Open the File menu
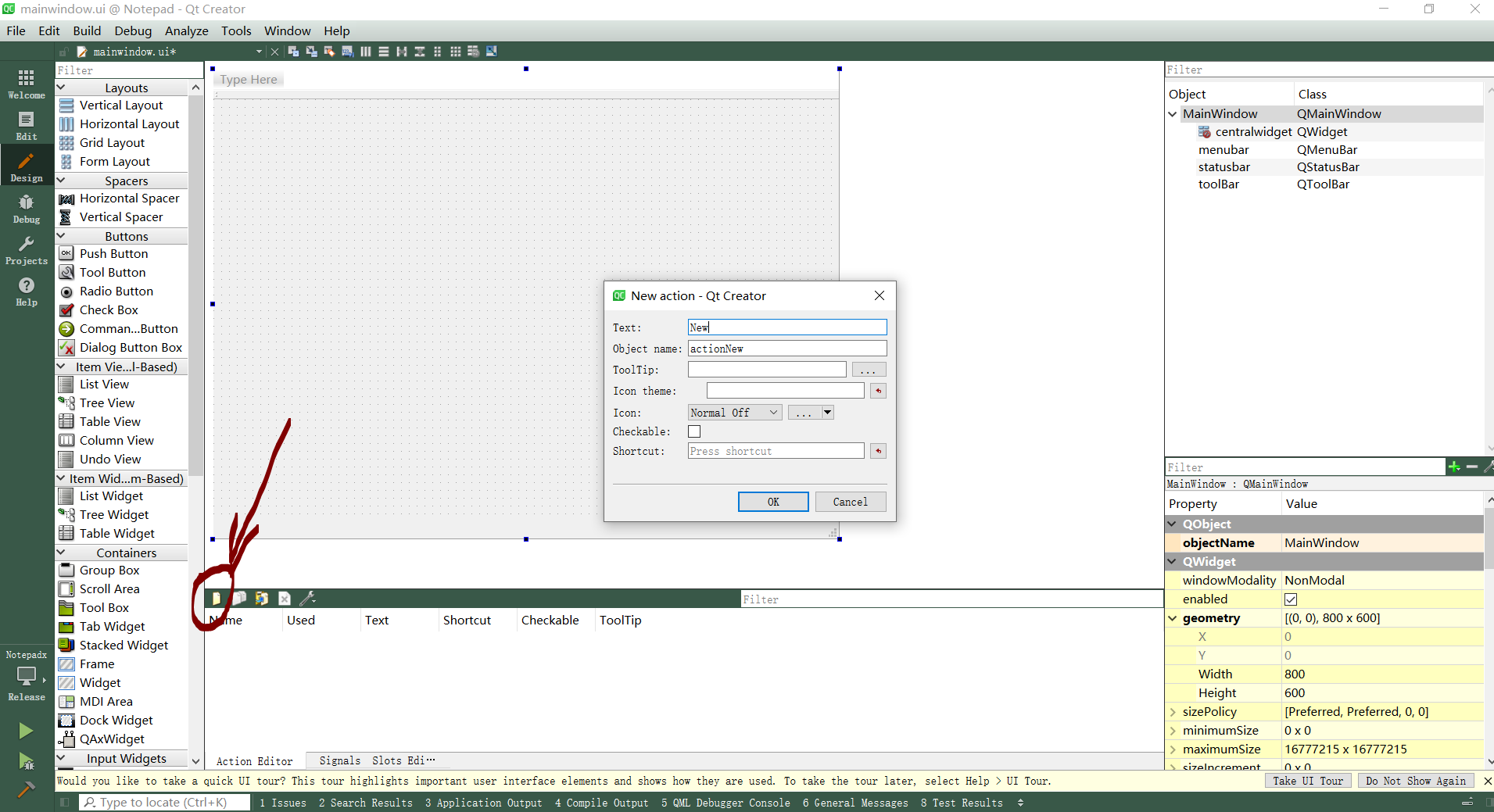 [x=16, y=30]
